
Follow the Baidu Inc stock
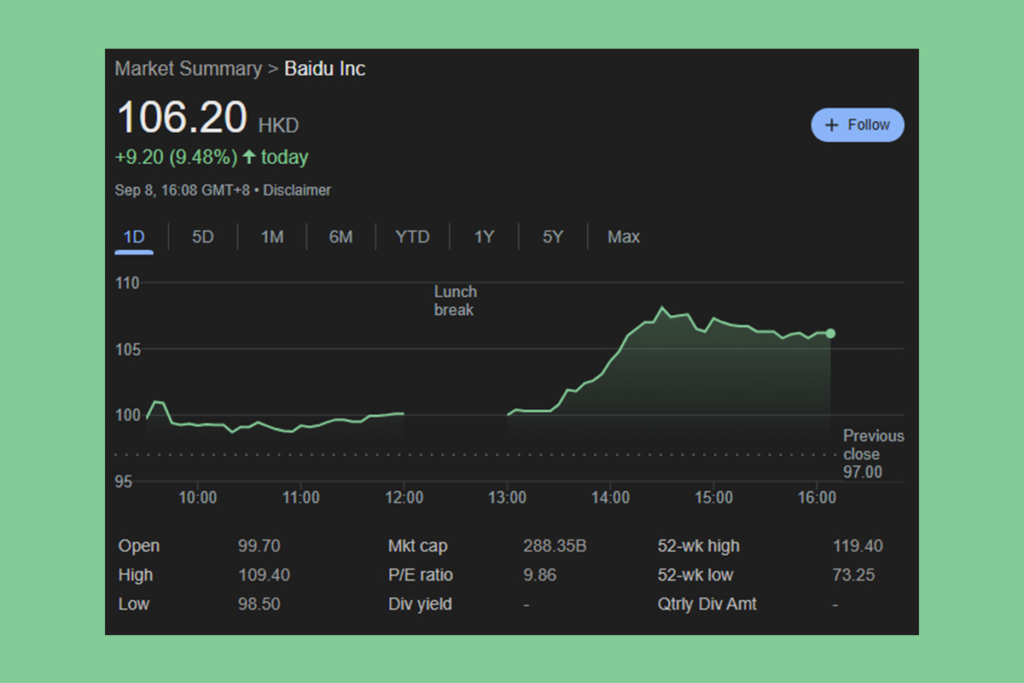coord(857,124)
